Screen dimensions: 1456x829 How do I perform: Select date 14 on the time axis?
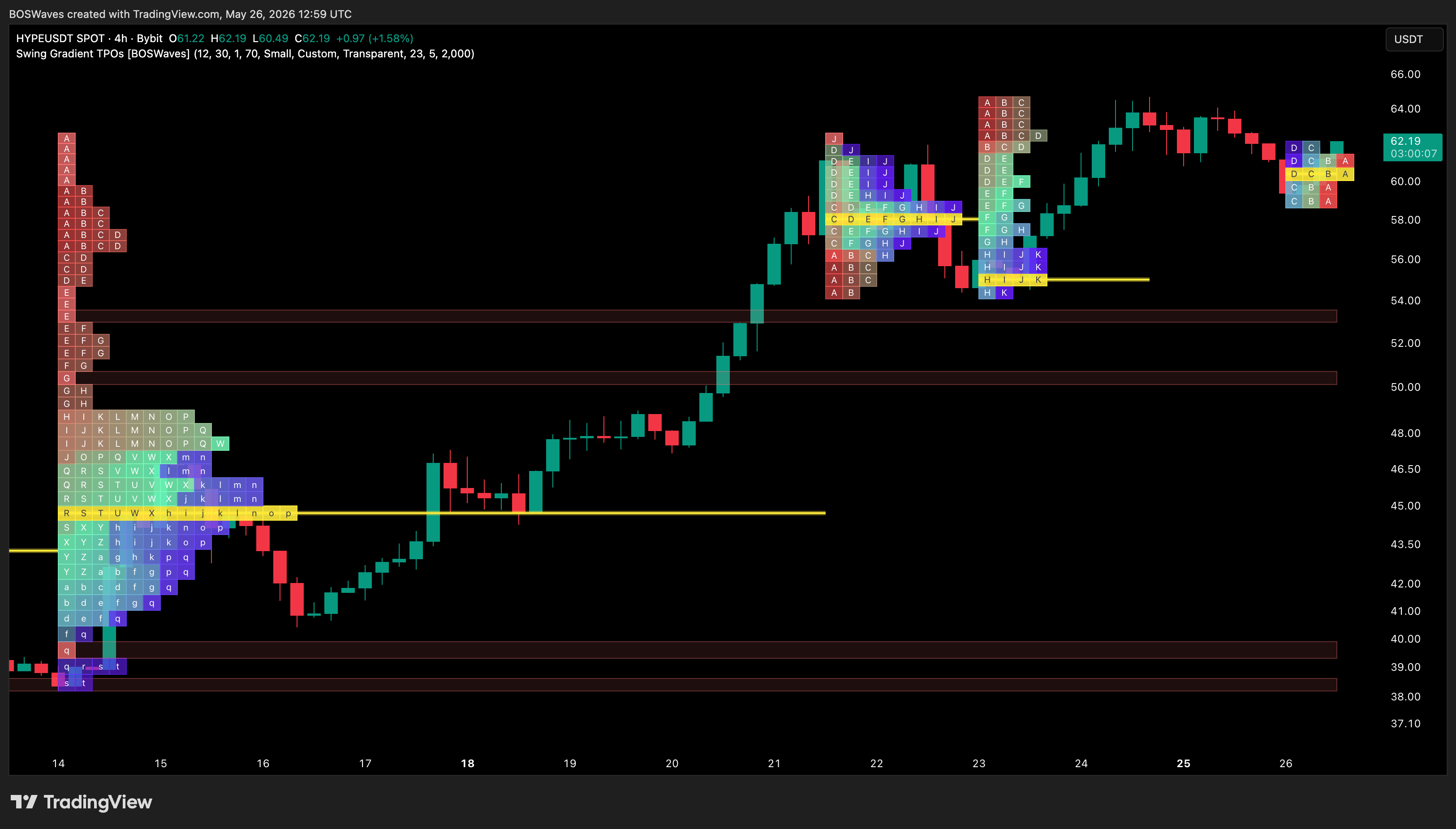(x=58, y=763)
